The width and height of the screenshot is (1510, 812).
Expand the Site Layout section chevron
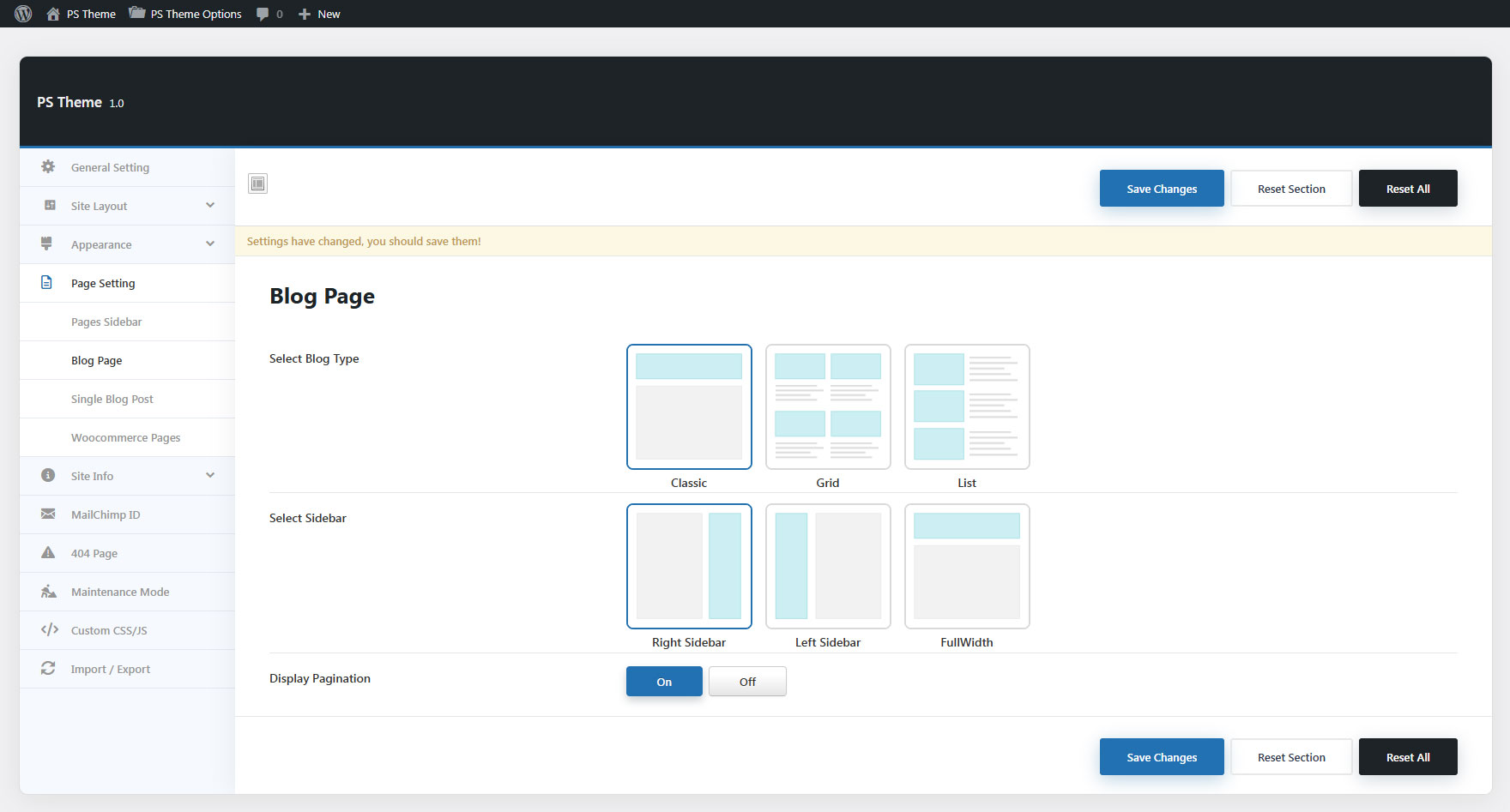(x=210, y=206)
